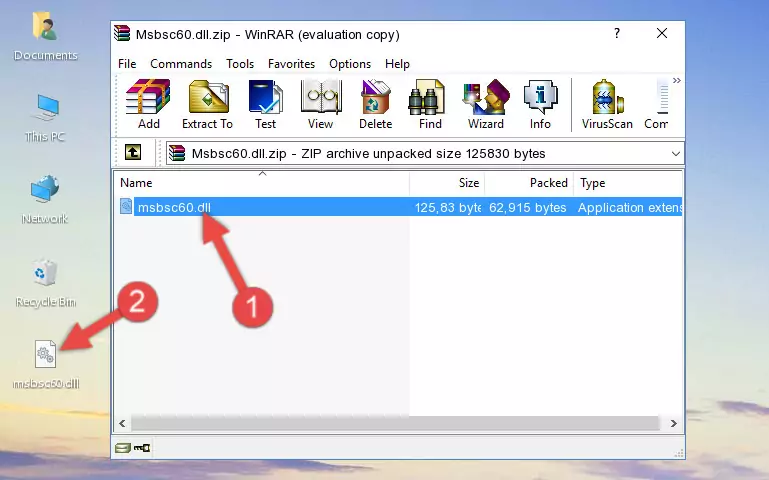
Task: Run VirusScan on the archive
Action: coord(607,104)
